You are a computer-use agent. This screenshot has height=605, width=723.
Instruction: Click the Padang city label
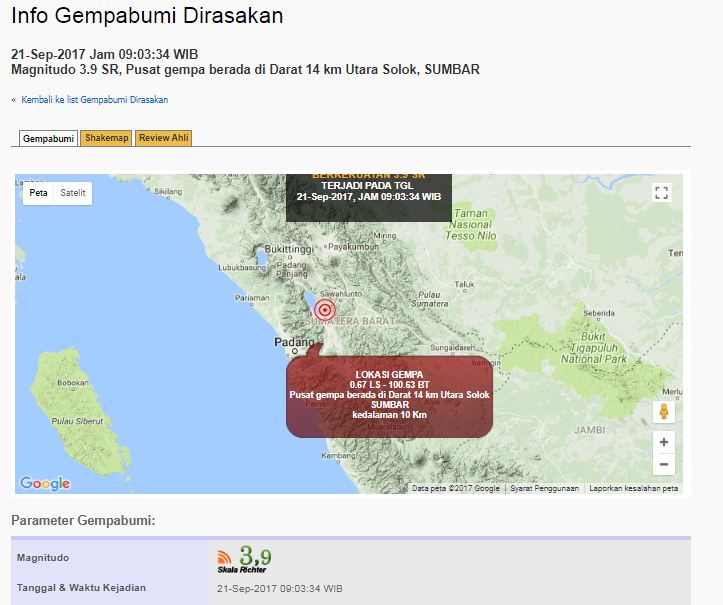294,342
